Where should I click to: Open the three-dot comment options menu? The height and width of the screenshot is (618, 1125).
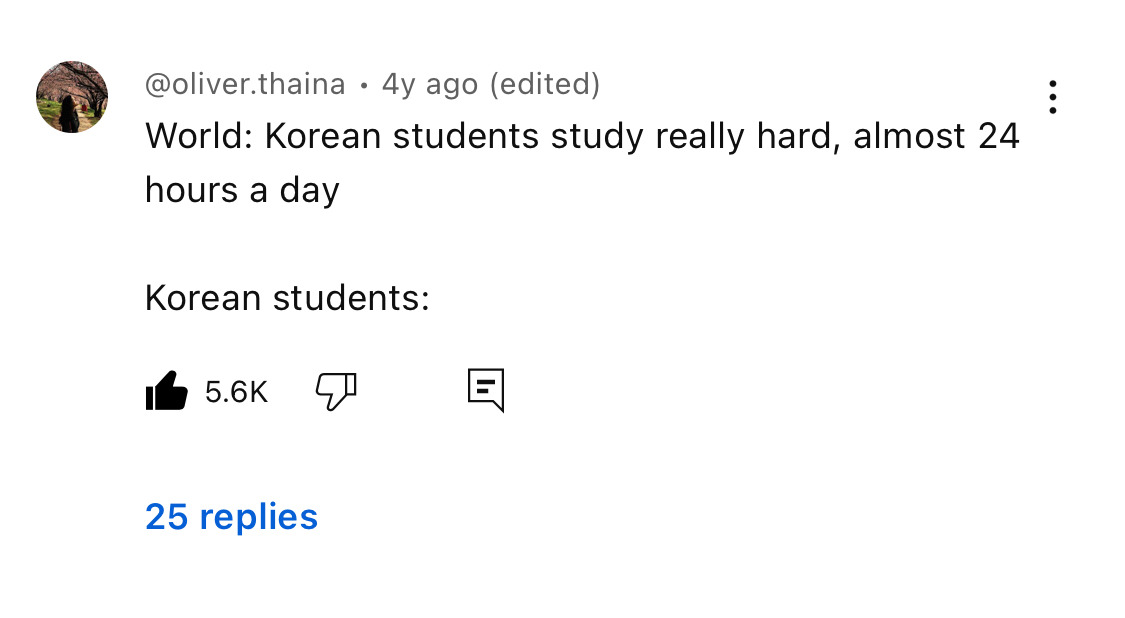click(1052, 97)
